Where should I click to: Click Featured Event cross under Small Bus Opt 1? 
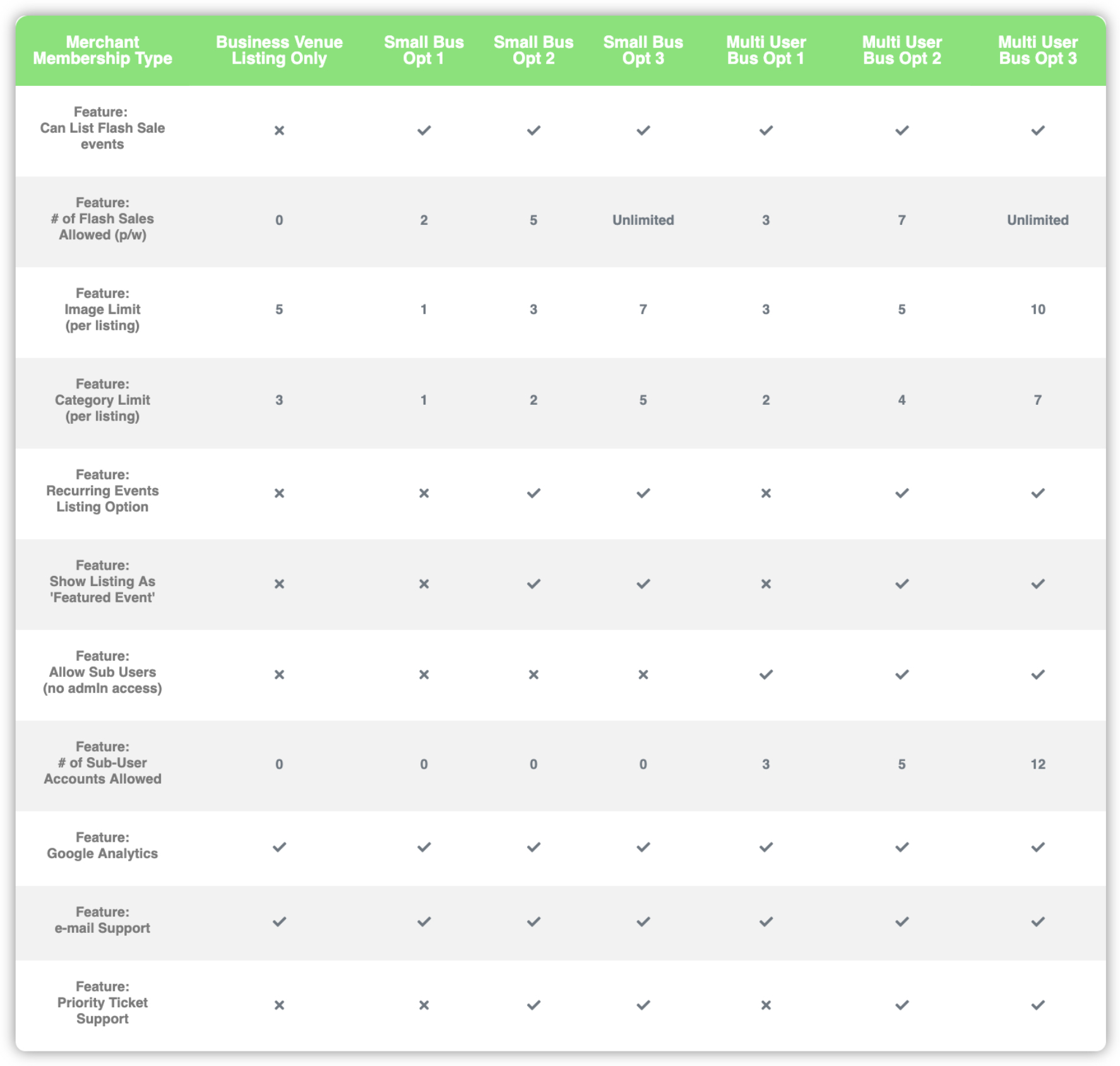tap(424, 584)
